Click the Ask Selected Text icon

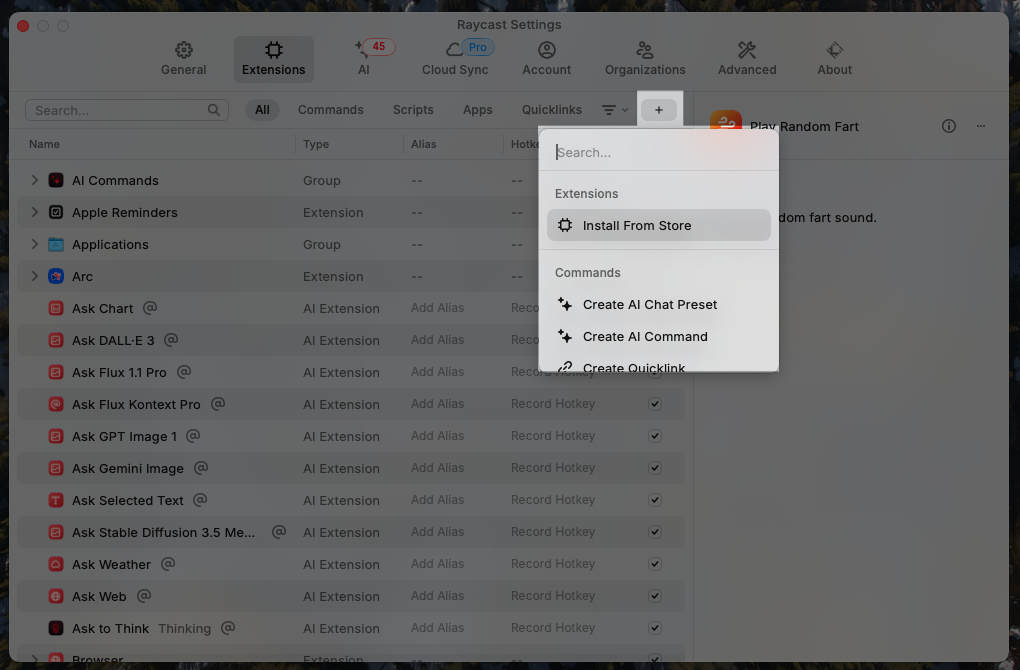[x=56, y=500]
